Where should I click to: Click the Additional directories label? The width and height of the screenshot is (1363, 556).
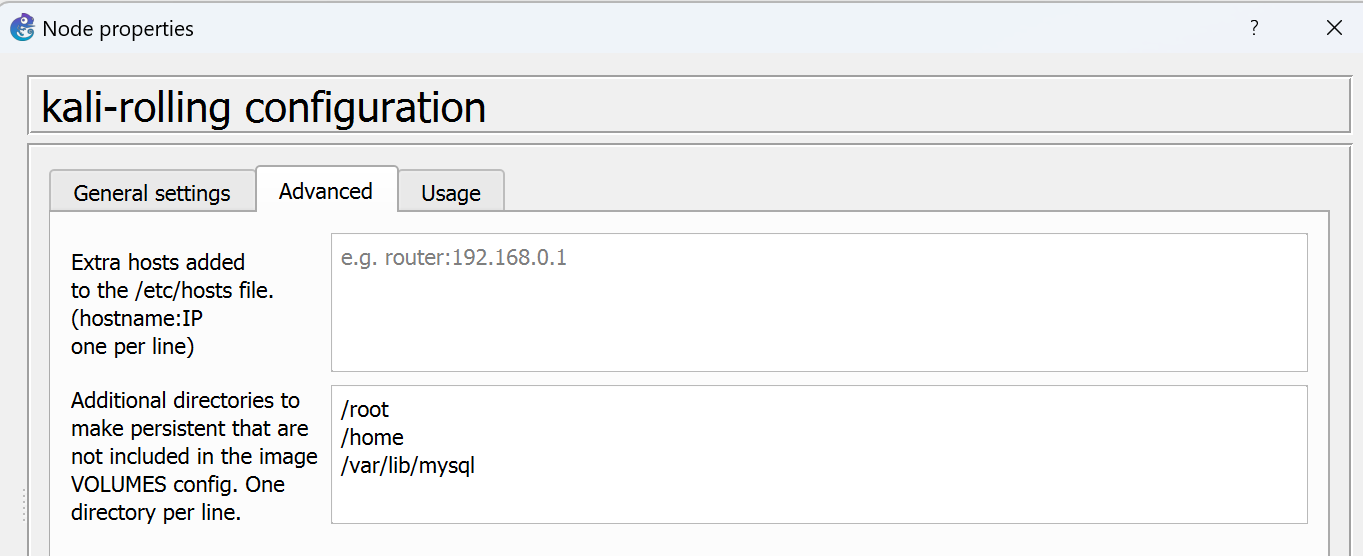185,400
